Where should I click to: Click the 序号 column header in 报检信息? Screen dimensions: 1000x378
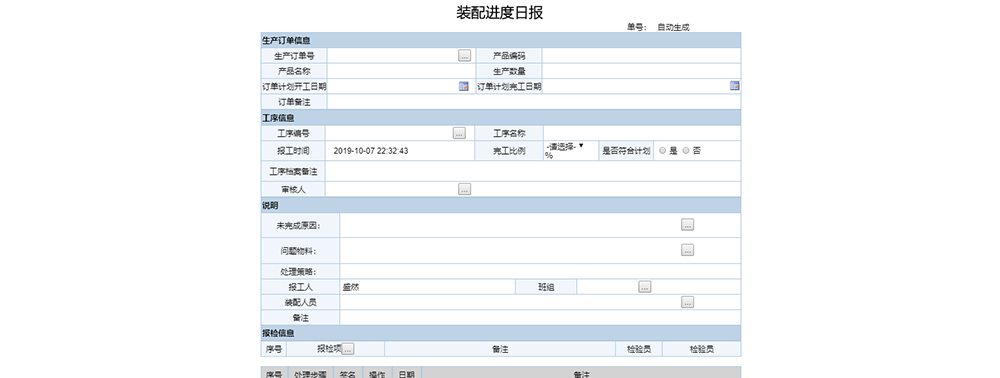(274, 349)
